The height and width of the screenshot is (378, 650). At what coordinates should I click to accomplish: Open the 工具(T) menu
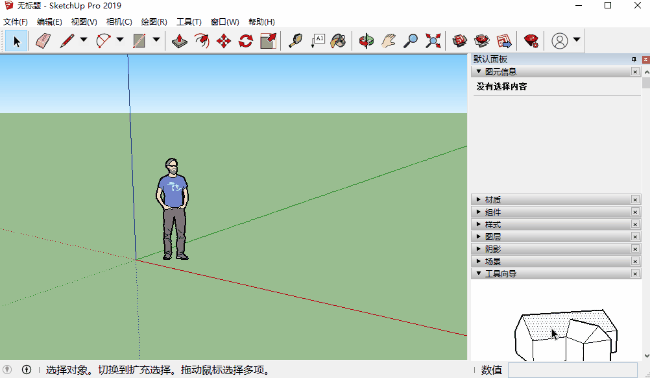189,22
